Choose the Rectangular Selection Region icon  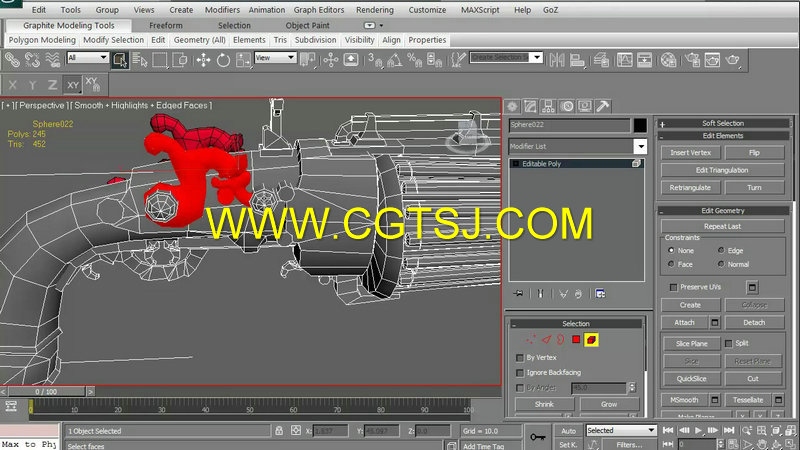160,60
